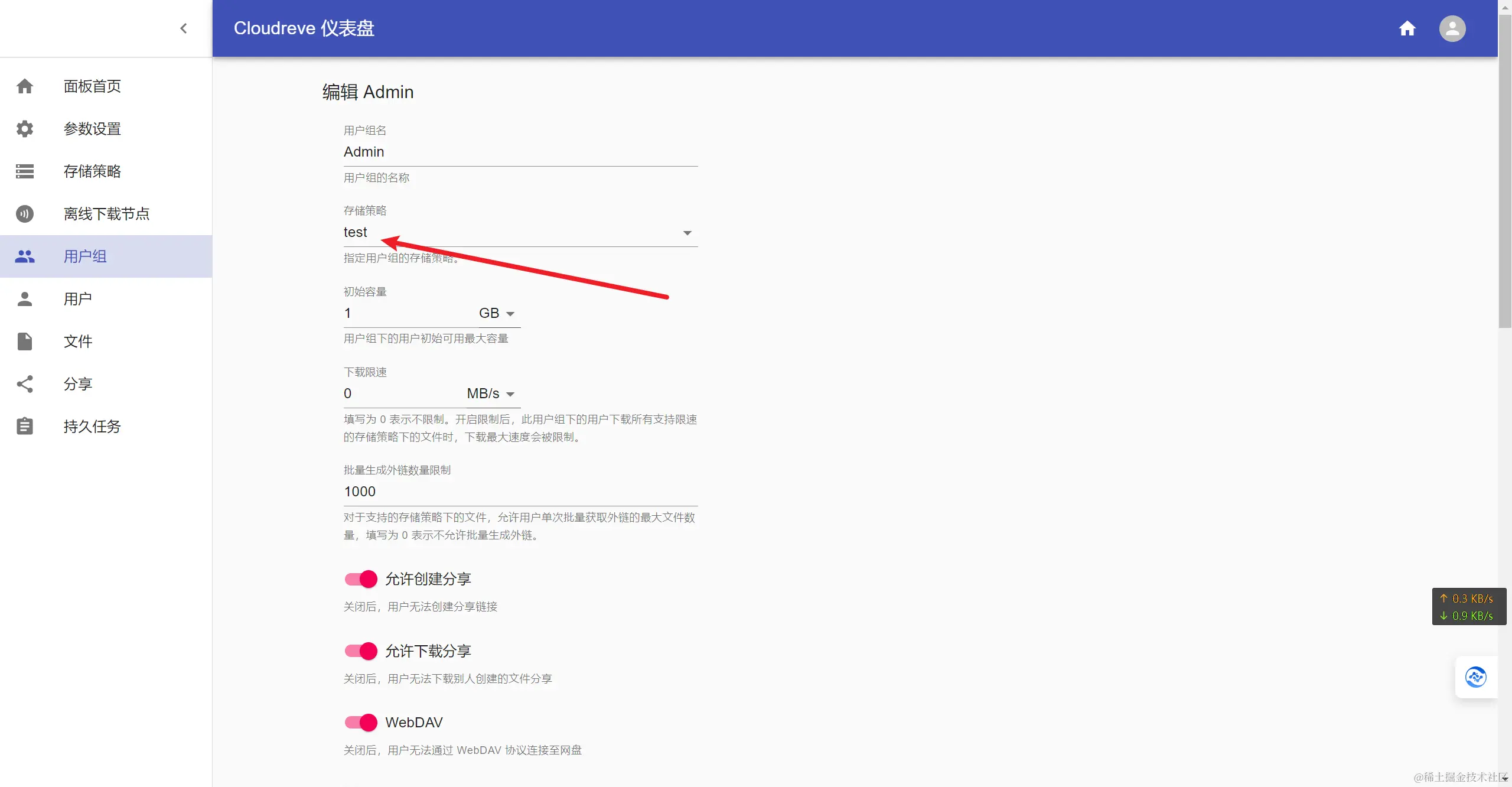Click the 离线下载节点 circular icon
Image resolution: width=1512 pixels, height=787 pixels.
coord(25,214)
